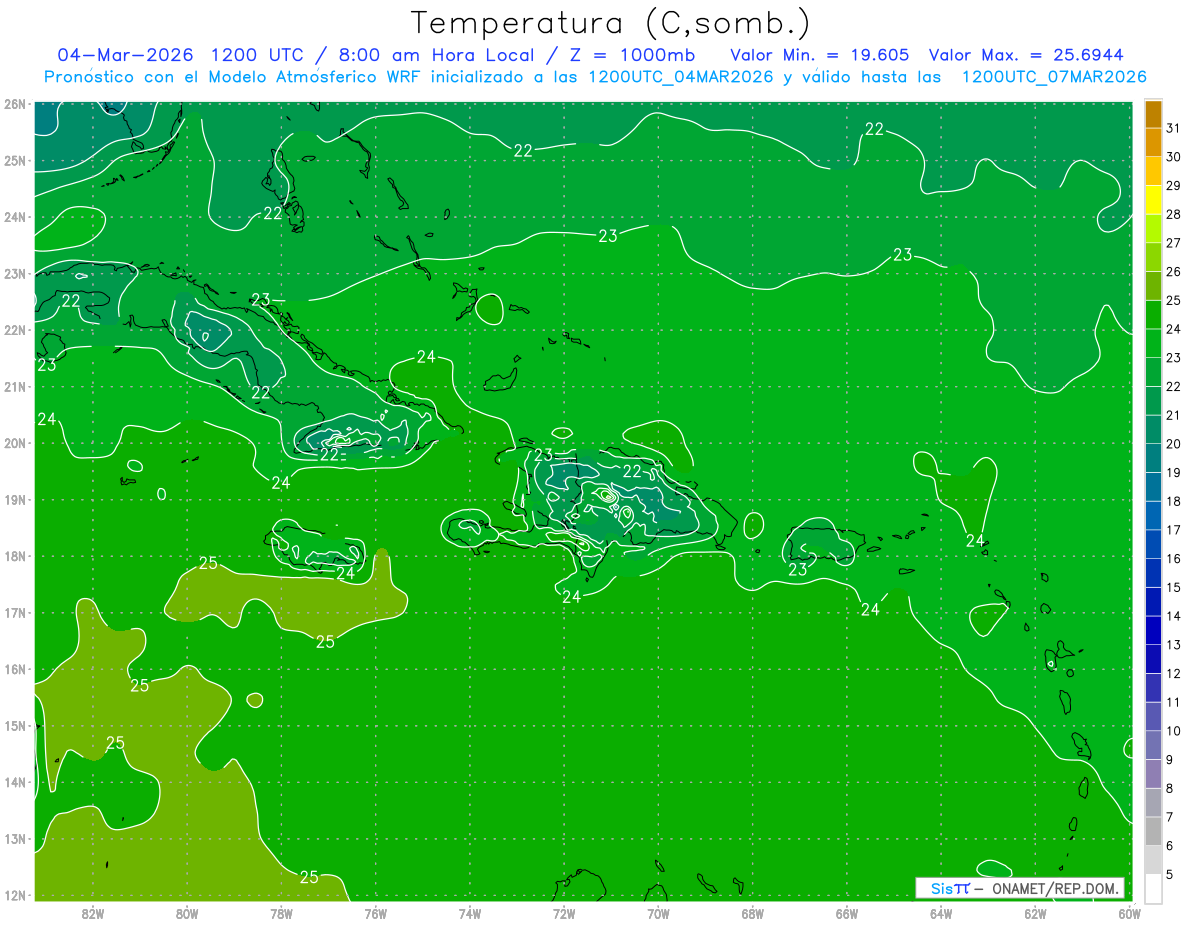Click the '8:00 am Hora Local' text
1200x927 pixels.
coord(440,54)
